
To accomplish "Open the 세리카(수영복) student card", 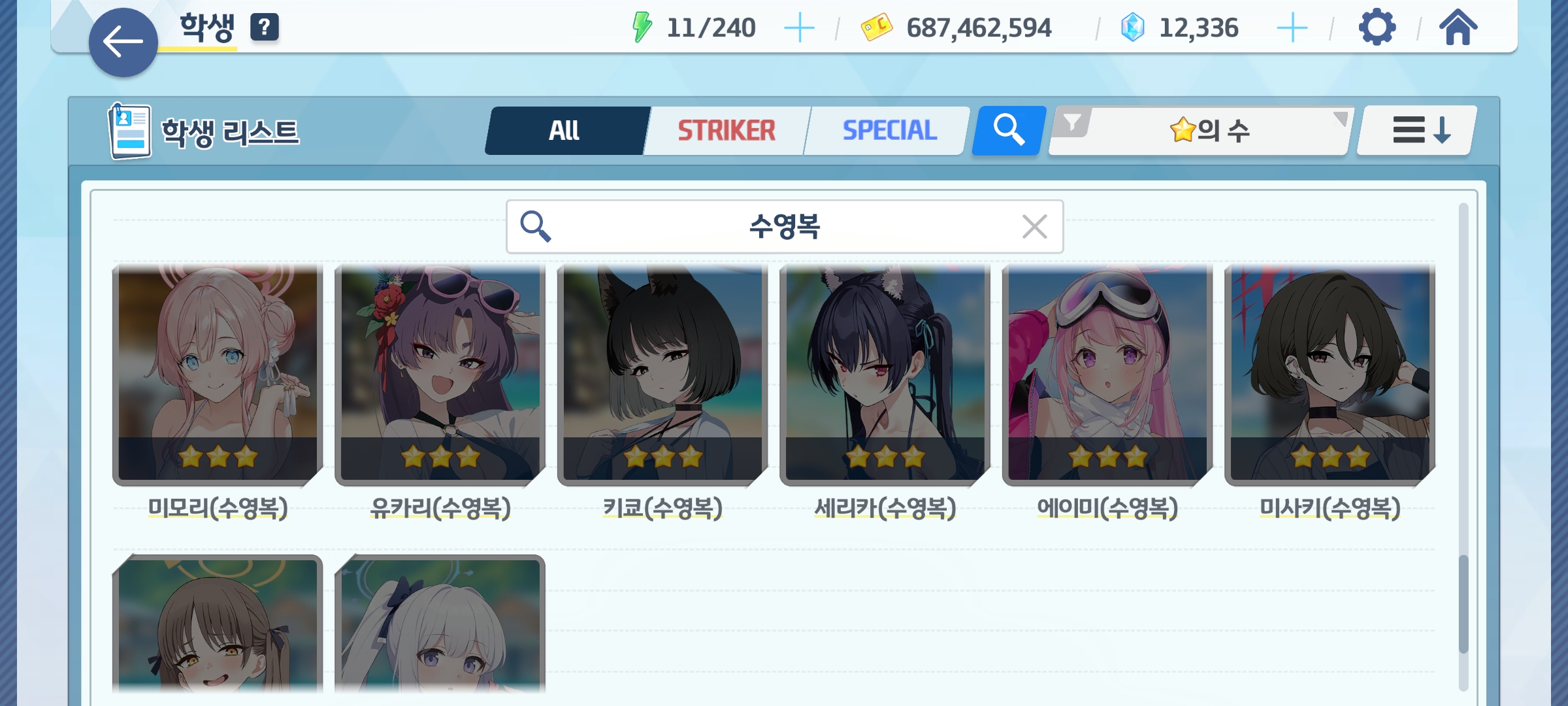I will pos(885,375).
